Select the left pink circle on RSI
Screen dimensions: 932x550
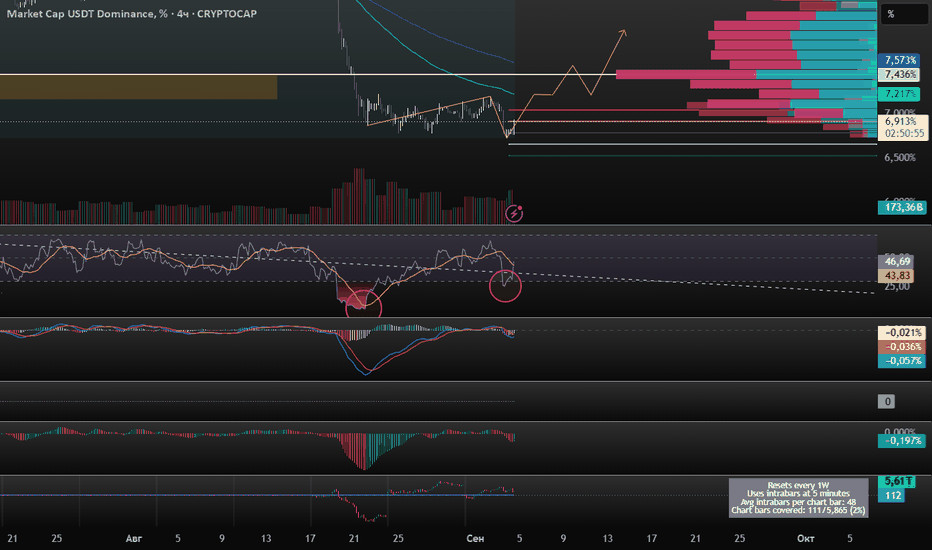(363, 306)
